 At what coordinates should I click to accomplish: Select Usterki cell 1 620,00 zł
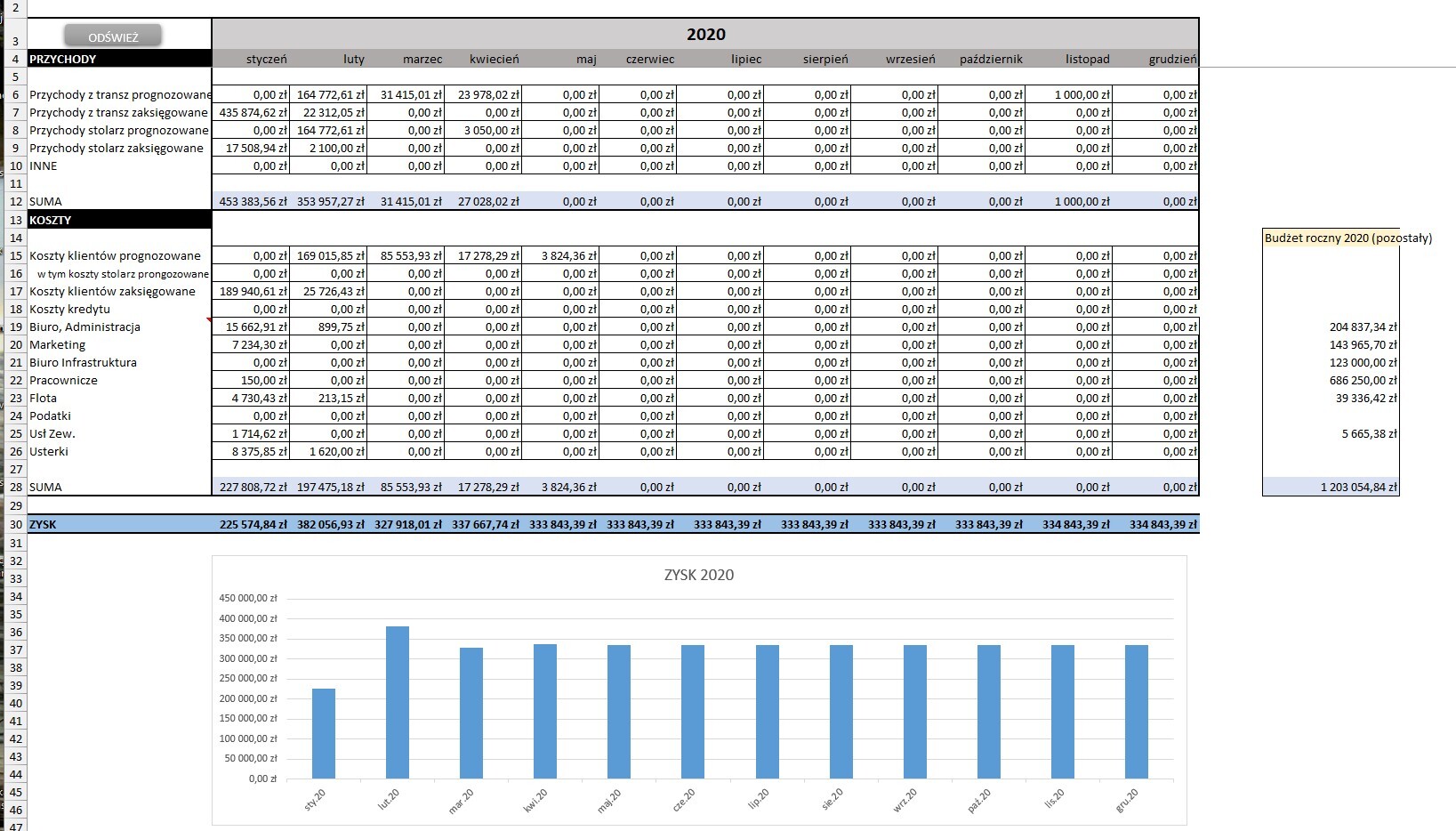click(328, 451)
